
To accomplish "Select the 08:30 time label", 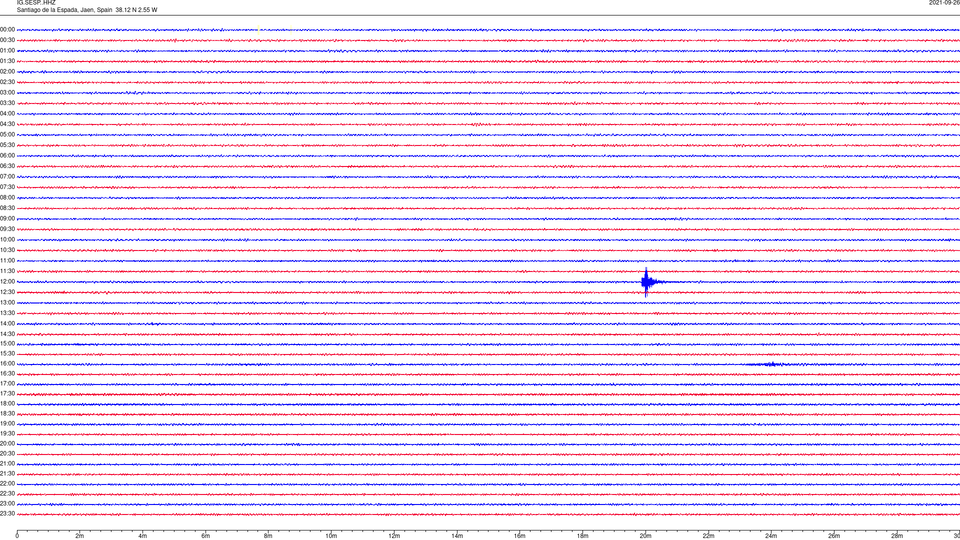I will [x=7, y=208].
